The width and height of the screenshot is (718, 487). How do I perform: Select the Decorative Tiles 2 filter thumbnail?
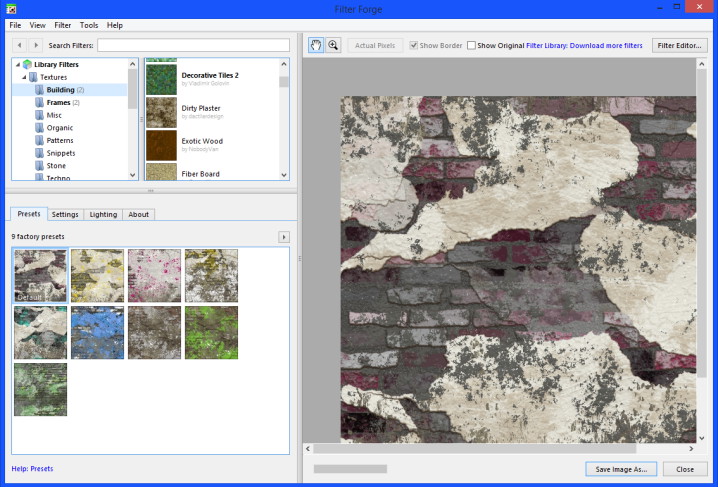click(161, 79)
